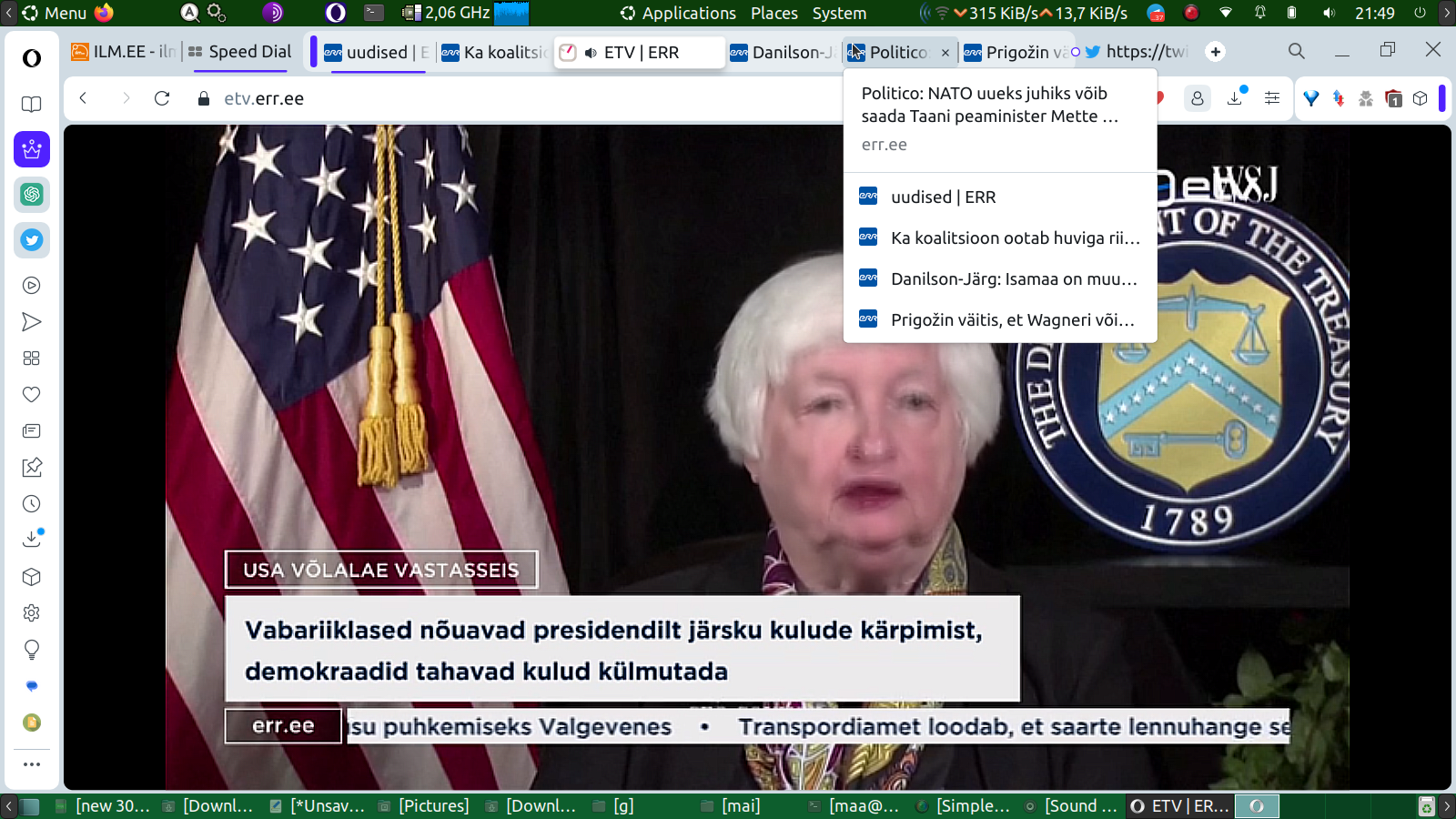Open the volume control in system tray
1456x819 pixels.
tap(1330, 13)
